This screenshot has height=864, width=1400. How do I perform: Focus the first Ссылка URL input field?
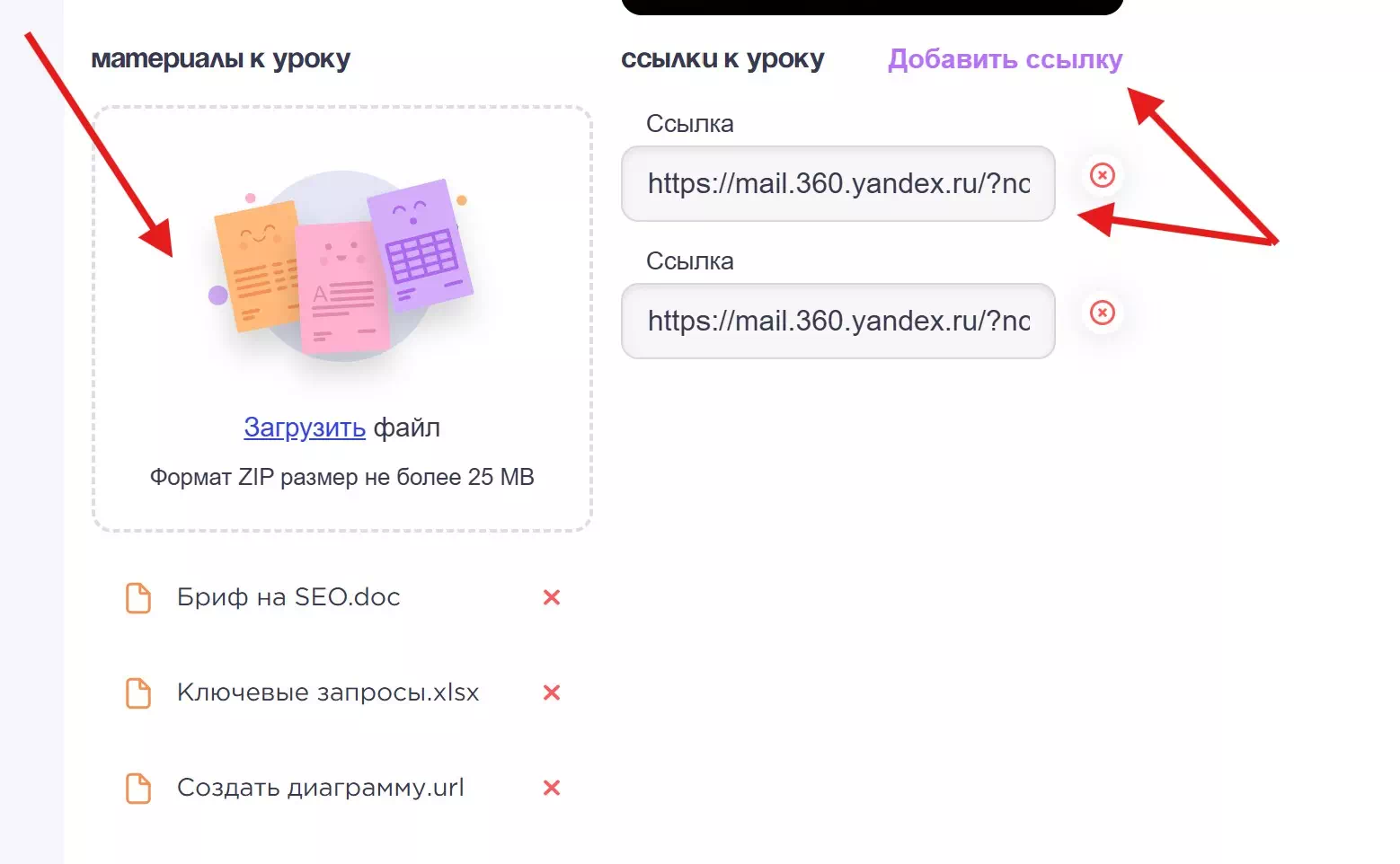tap(837, 183)
